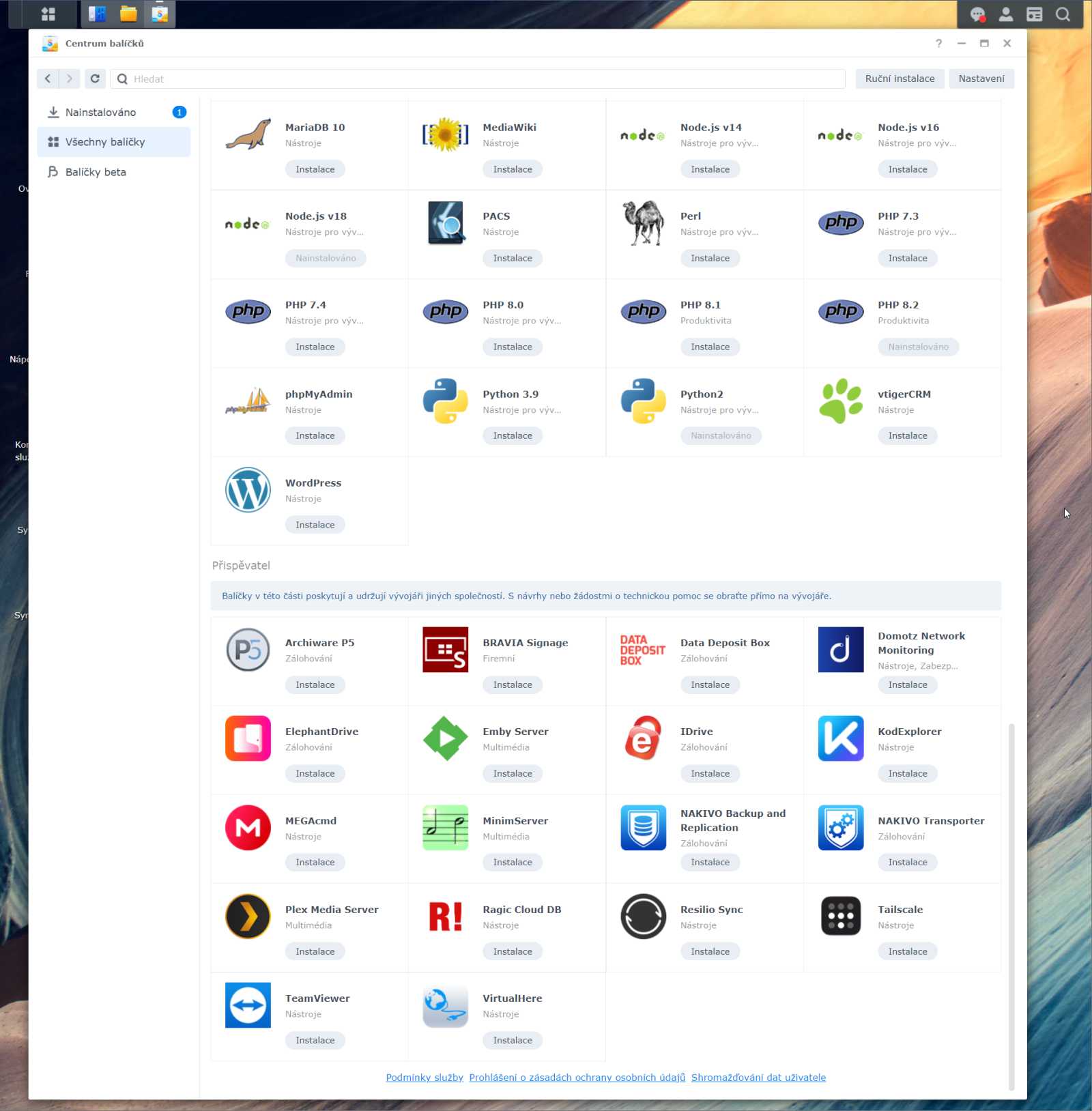Image resolution: width=1092 pixels, height=1111 pixels.
Task: Open the widgets panel icon
Action: pos(1035,14)
